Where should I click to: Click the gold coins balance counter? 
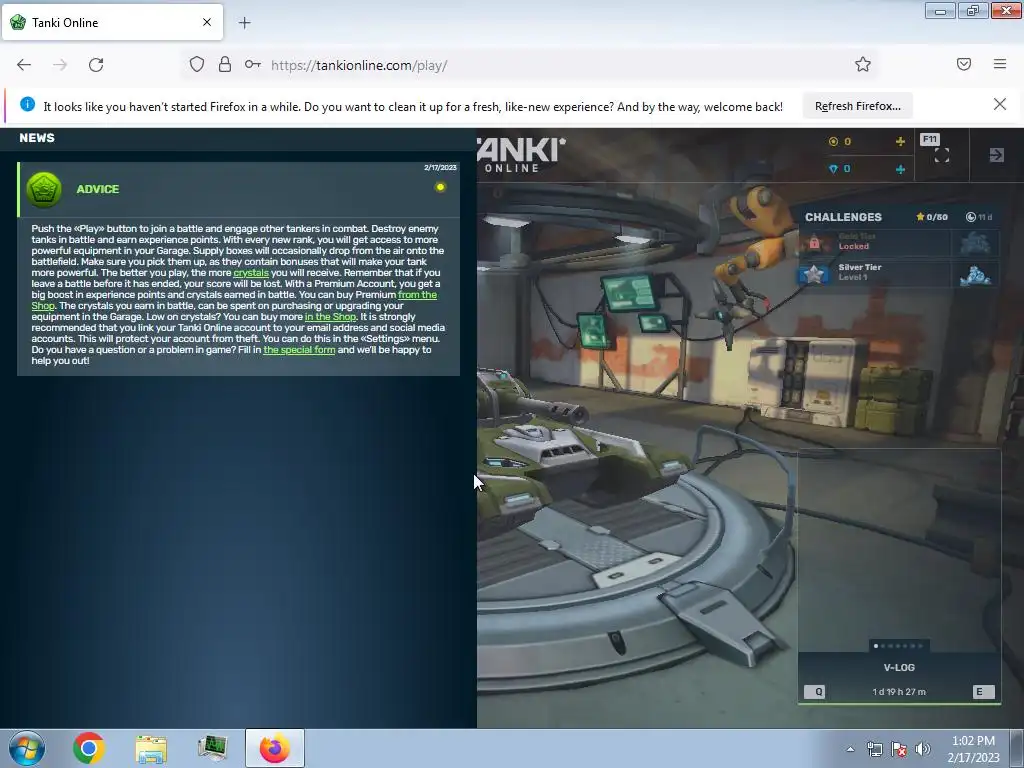[840, 142]
